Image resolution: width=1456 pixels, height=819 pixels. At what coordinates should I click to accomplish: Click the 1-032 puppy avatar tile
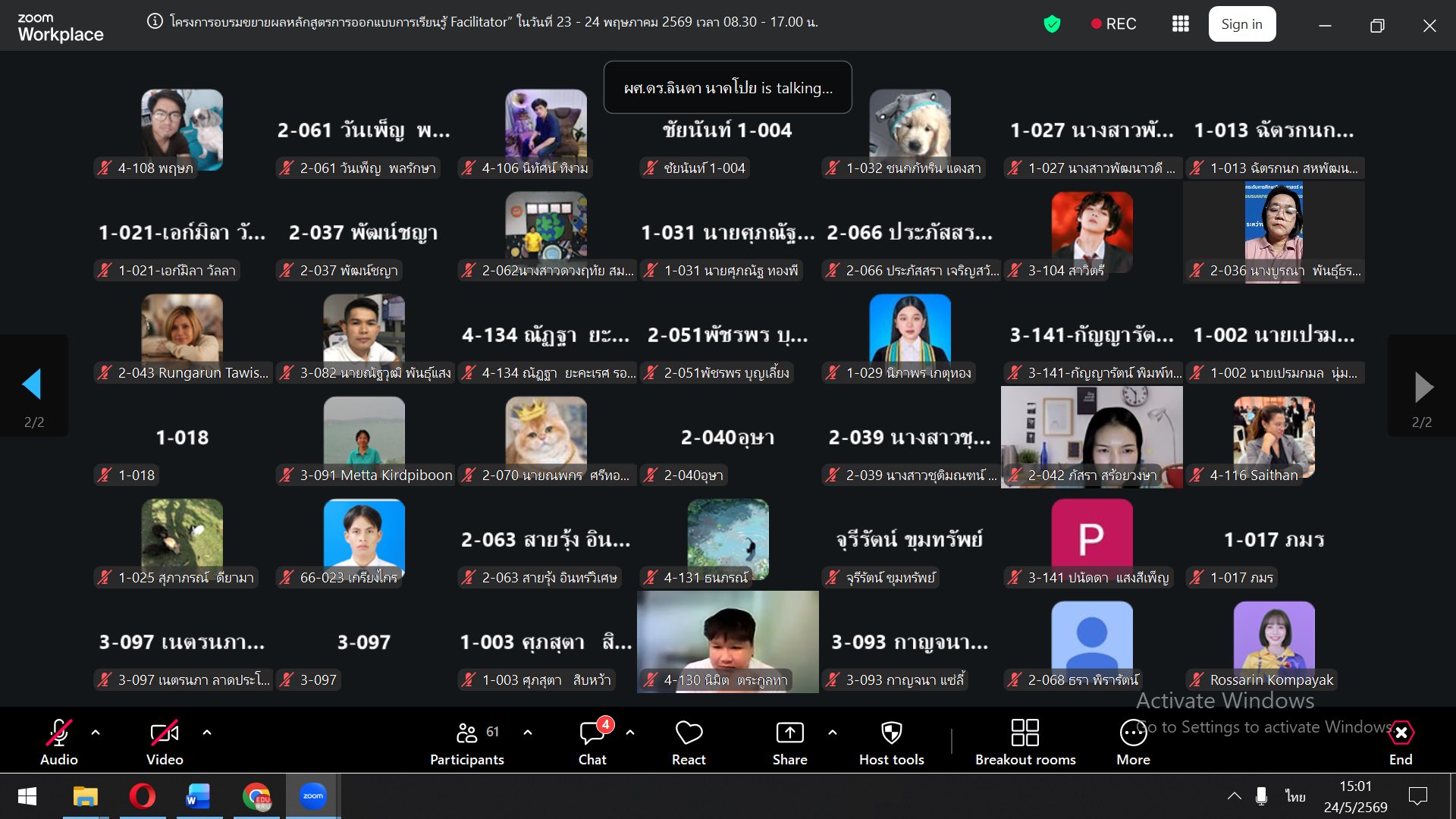[x=910, y=130]
